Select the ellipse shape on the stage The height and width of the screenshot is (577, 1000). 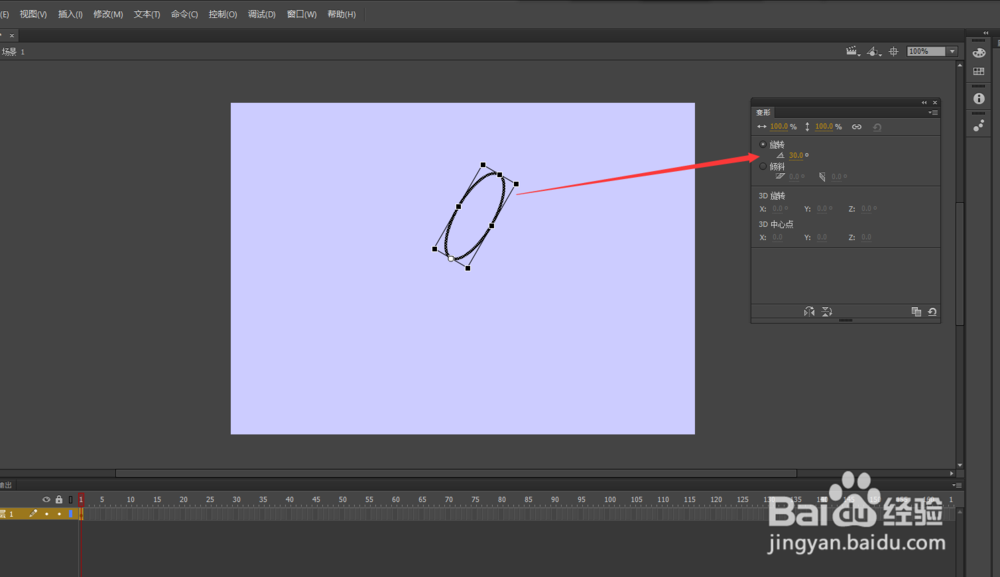point(475,216)
